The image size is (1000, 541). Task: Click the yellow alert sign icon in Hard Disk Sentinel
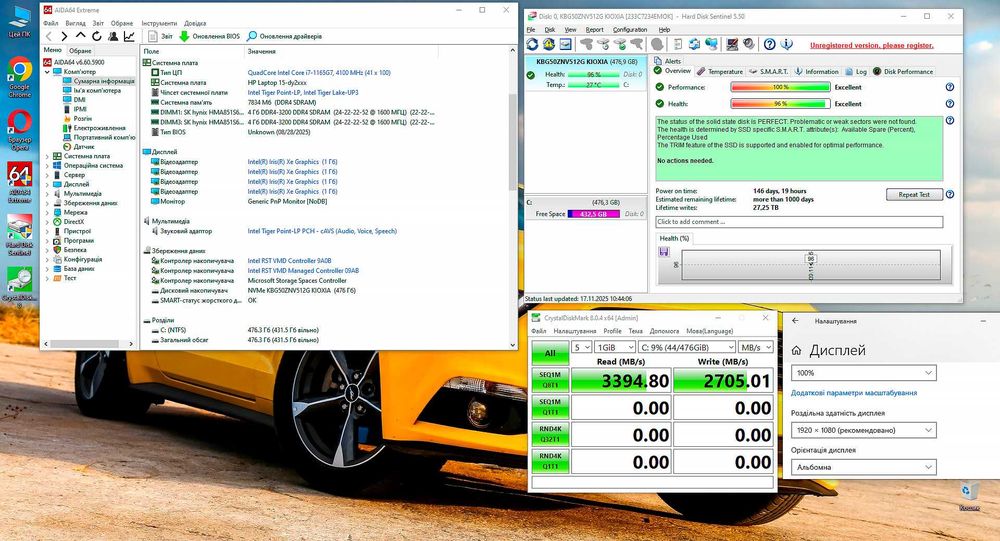548,44
